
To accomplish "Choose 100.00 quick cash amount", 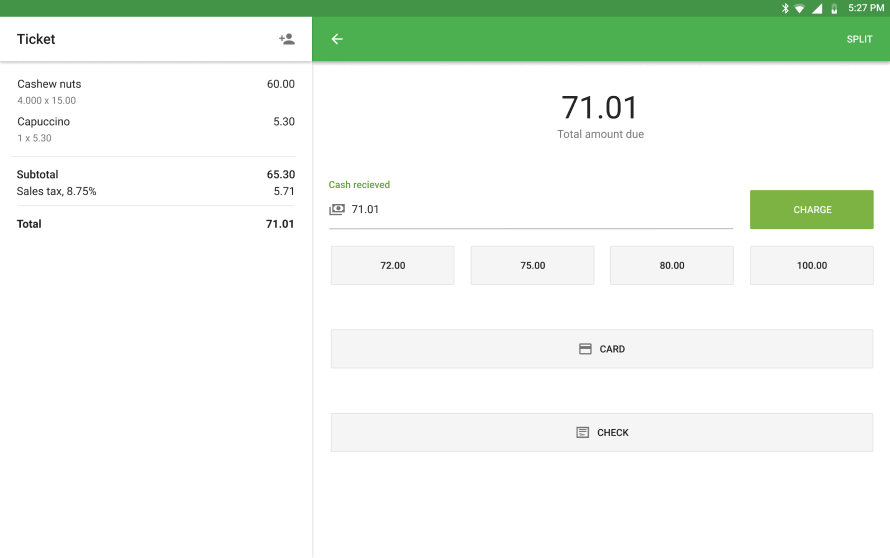I will point(812,265).
